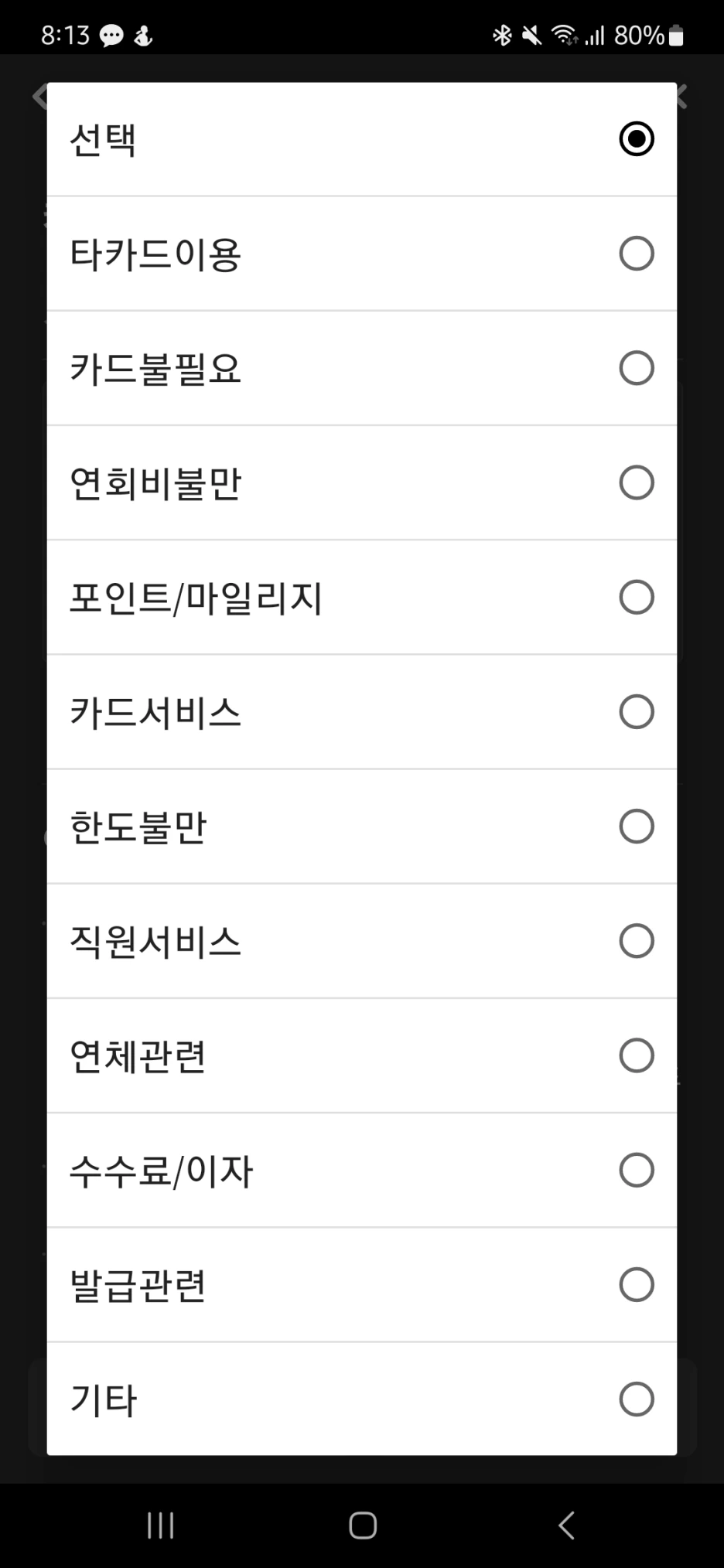Select the 선택 radio button
The width and height of the screenshot is (724, 1568).
(x=636, y=139)
